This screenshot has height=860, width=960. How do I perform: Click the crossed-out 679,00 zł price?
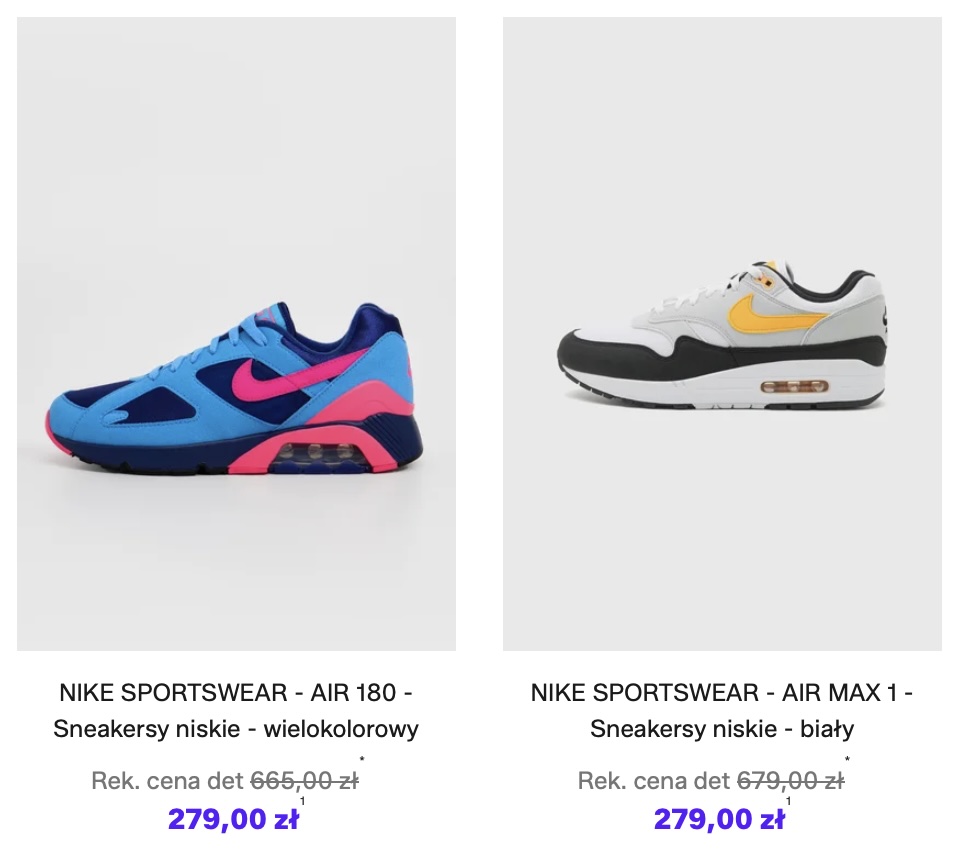(790, 781)
